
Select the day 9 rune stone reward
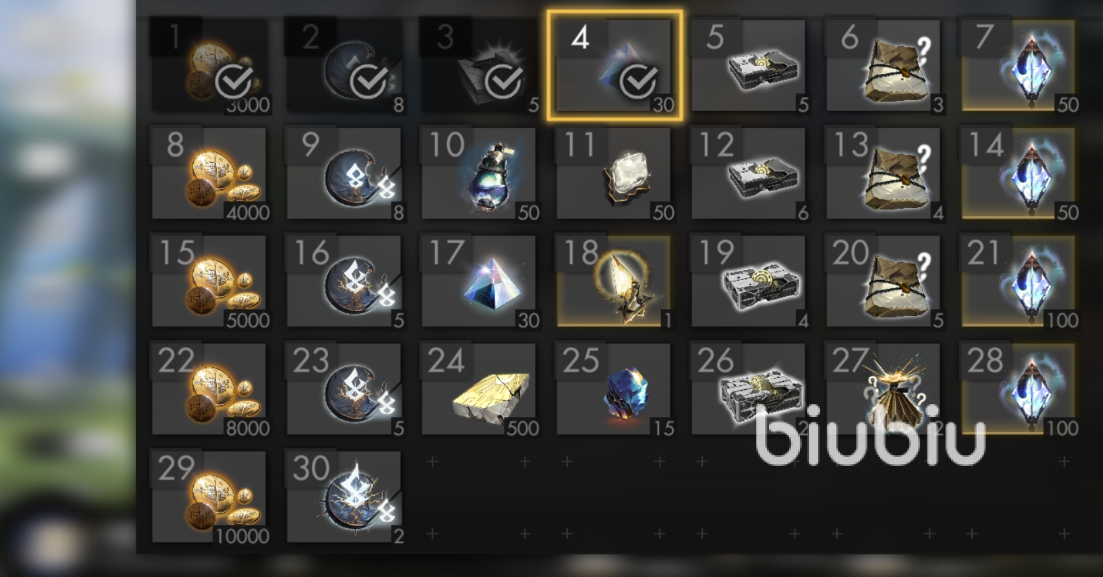point(345,173)
